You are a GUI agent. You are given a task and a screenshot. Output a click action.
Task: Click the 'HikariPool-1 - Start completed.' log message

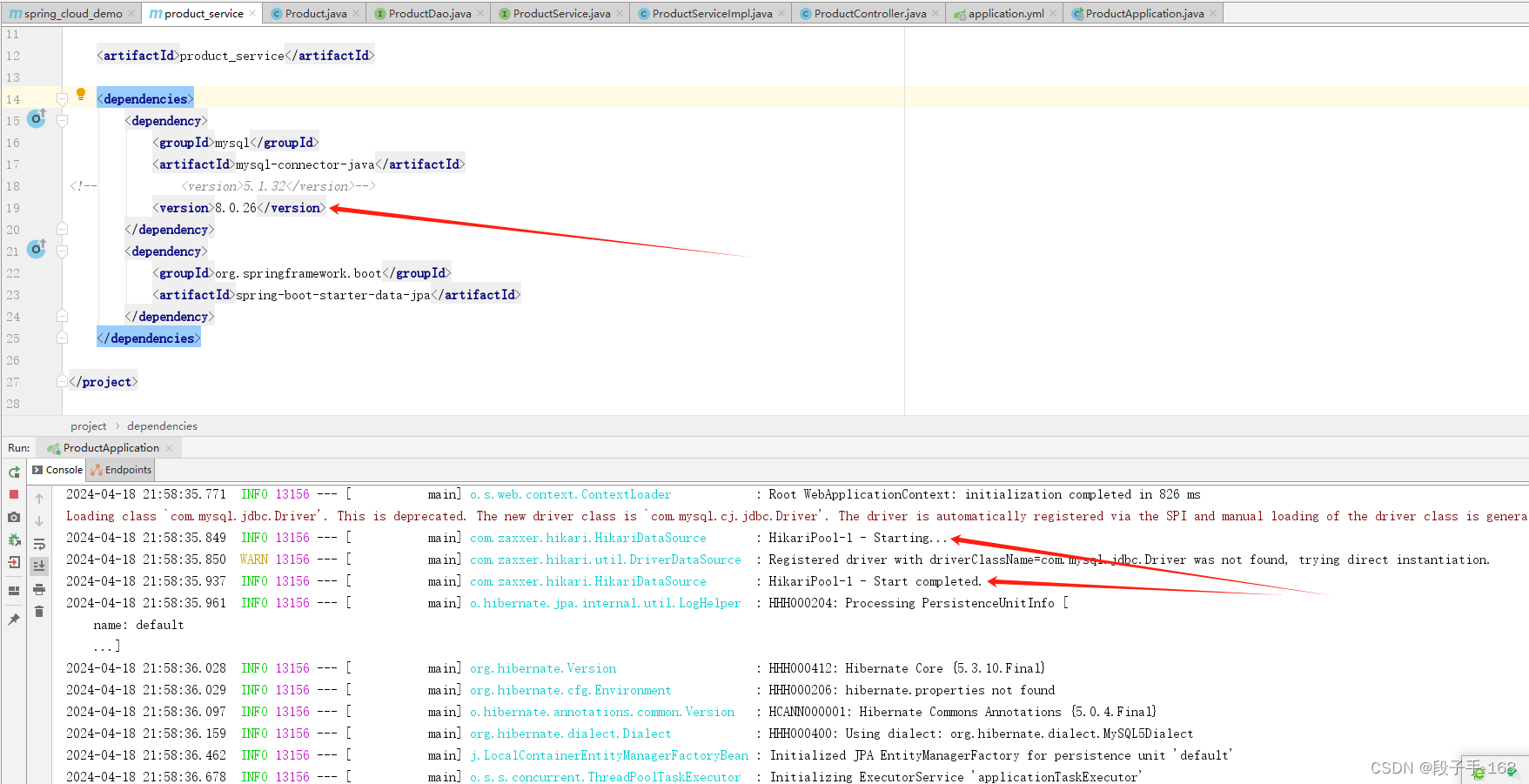[875, 581]
